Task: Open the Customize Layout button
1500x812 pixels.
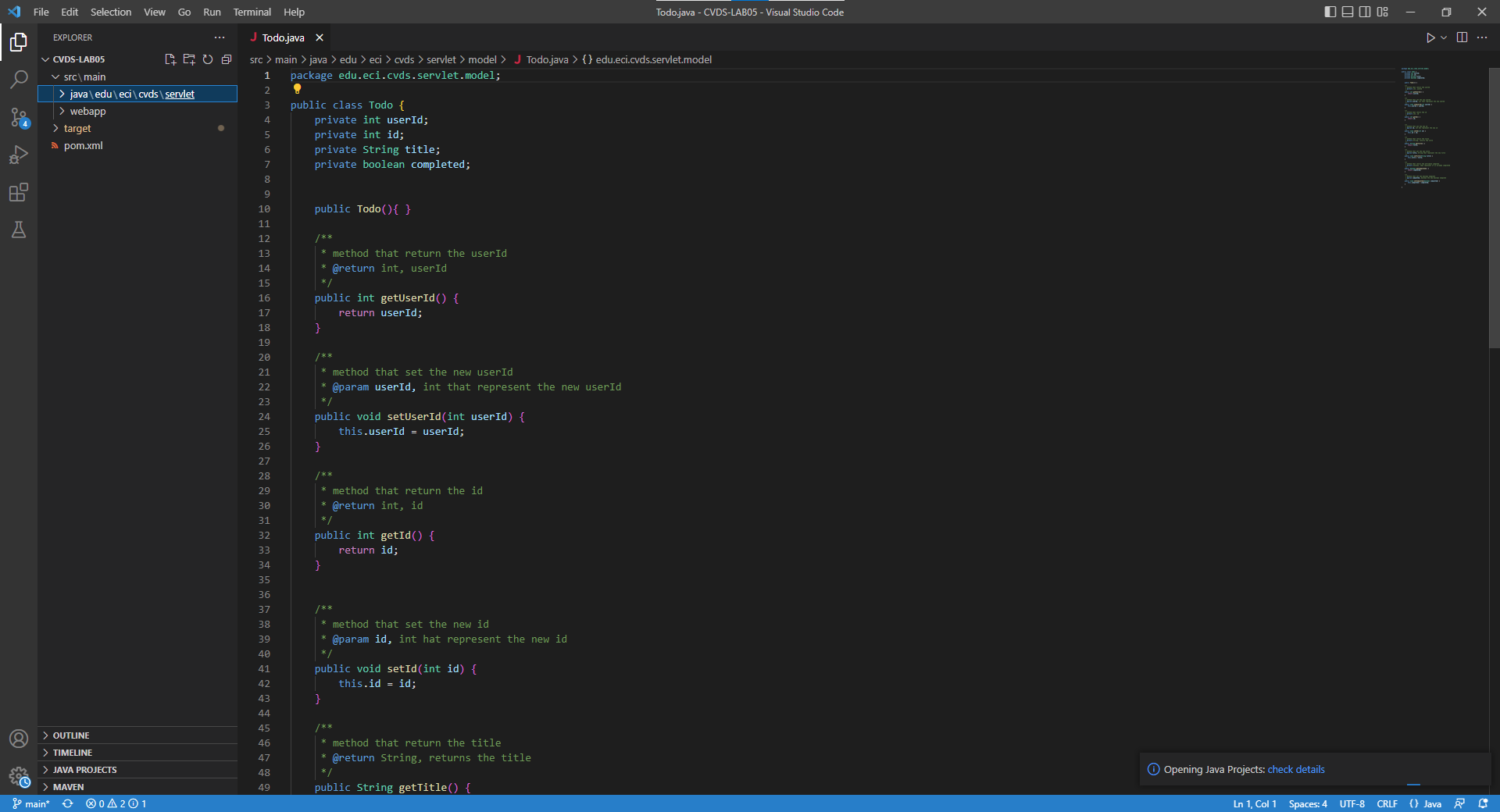Action: click(x=1383, y=12)
